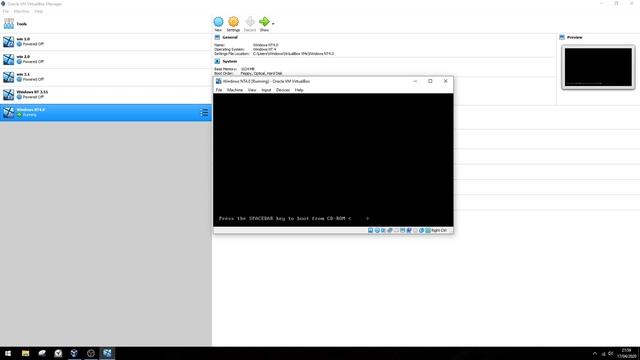This screenshot has width=640, height=360.
Task: Open the machine tools list menu icon
Action: [204, 112]
